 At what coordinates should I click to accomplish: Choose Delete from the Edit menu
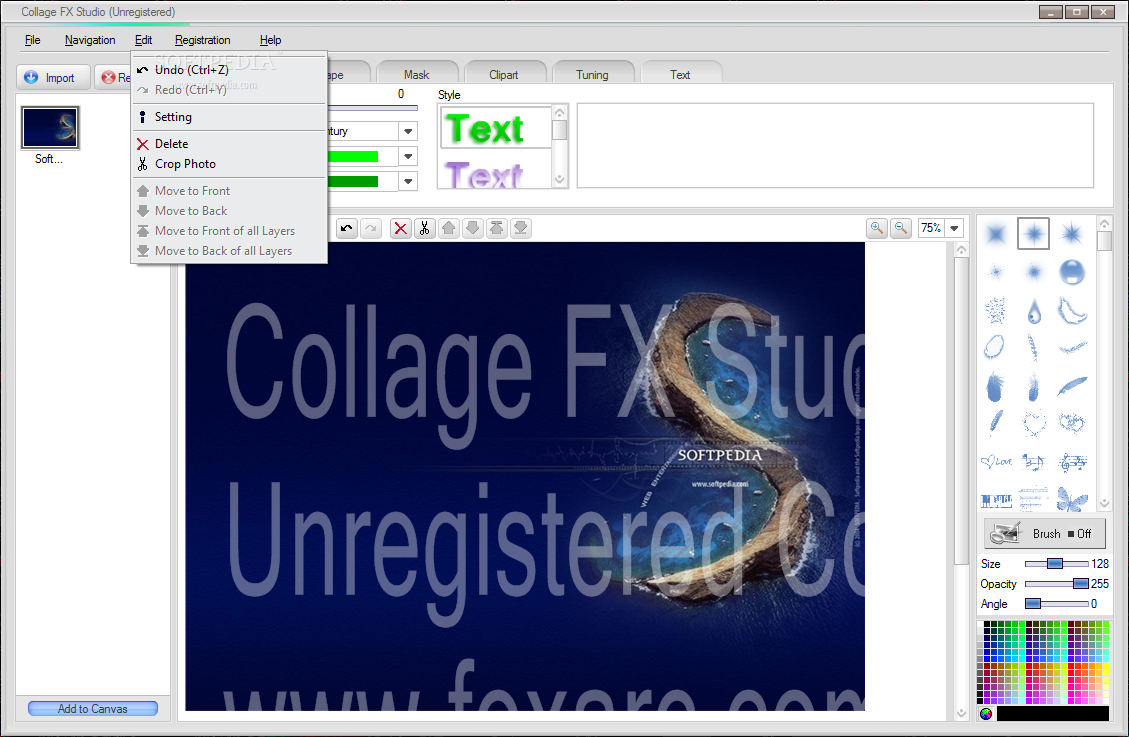[x=229, y=144]
